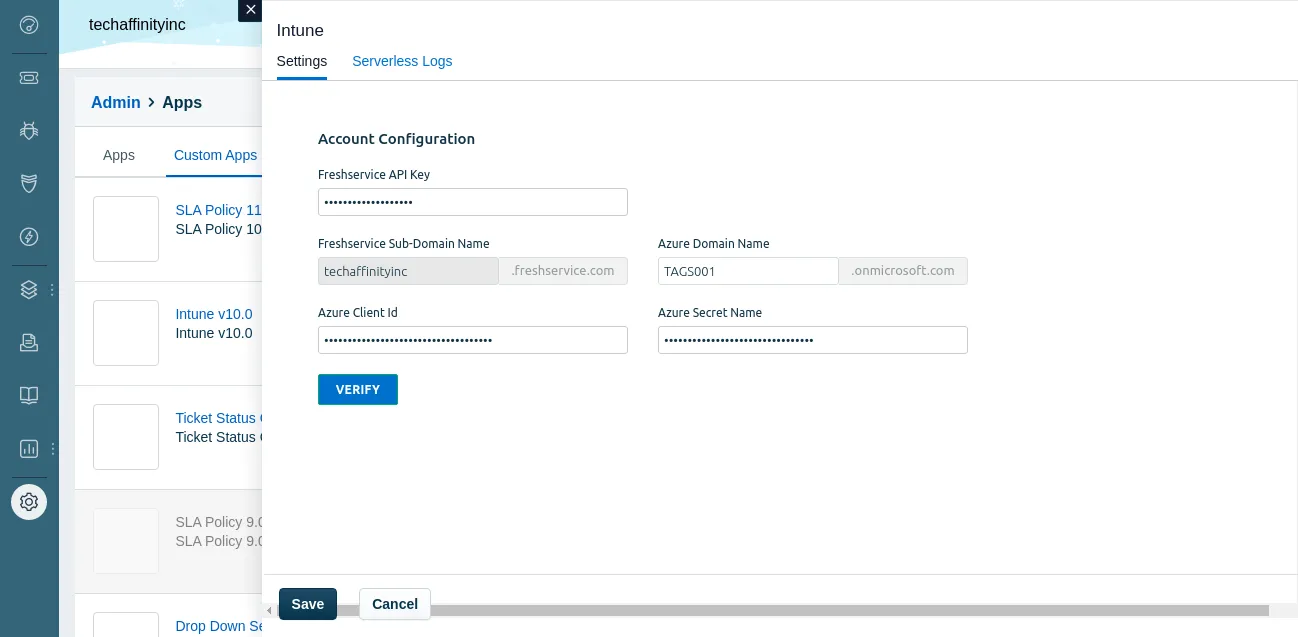Click the horizontal scrollbar at bottom
The height and width of the screenshot is (637, 1298).
pyautogui.click(x=772, y=610)
